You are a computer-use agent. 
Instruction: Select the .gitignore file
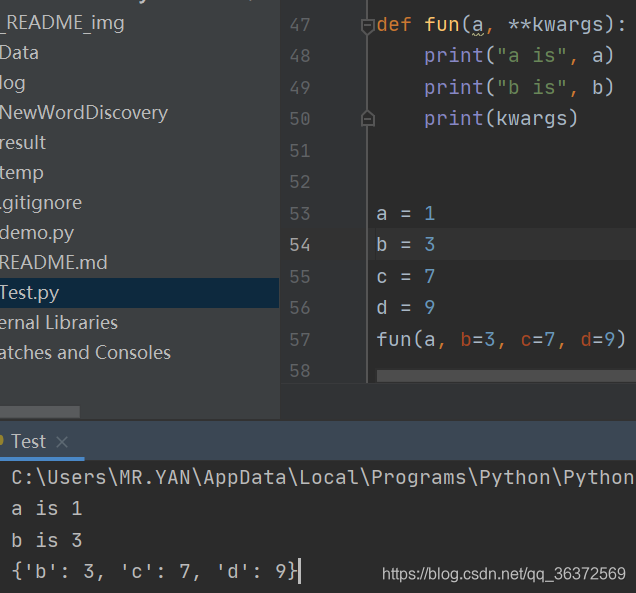pos(41,203)
